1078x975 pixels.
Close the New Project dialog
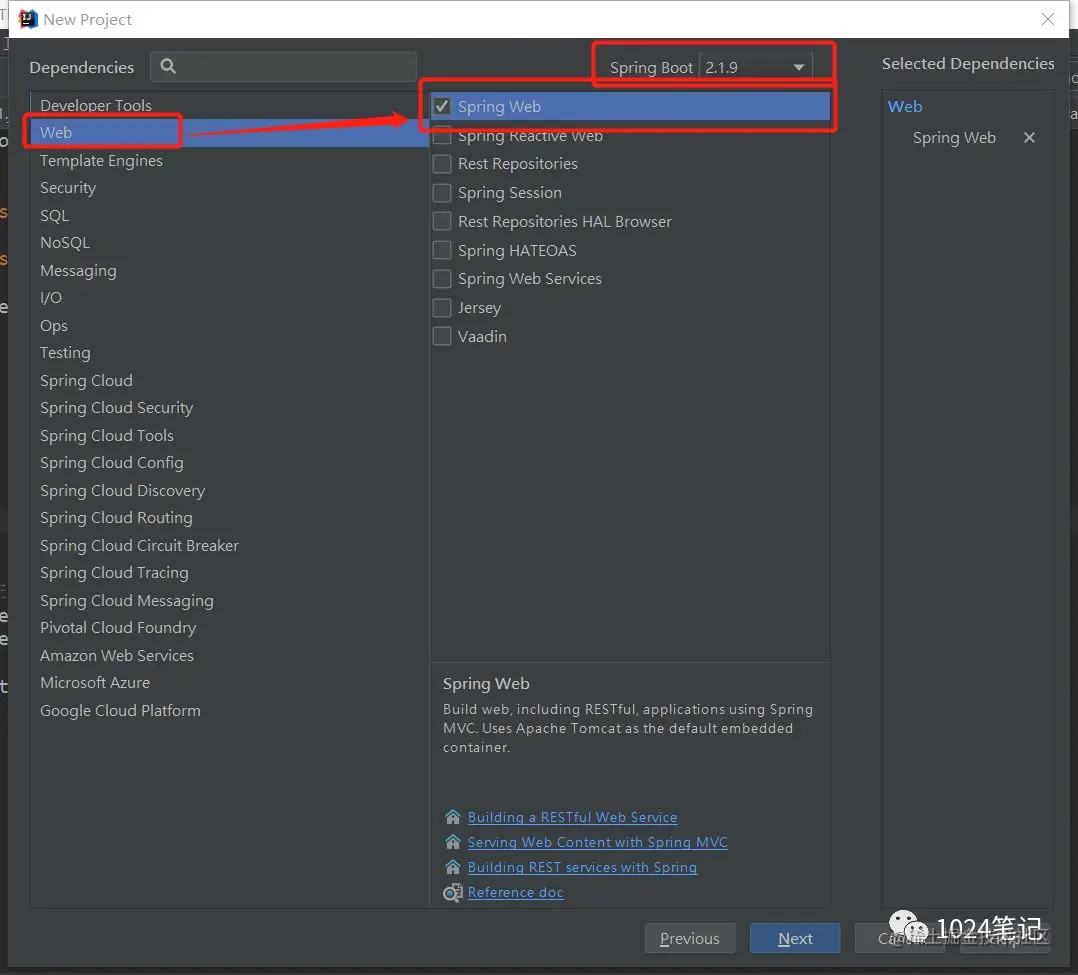click(x=1047, y=19)
